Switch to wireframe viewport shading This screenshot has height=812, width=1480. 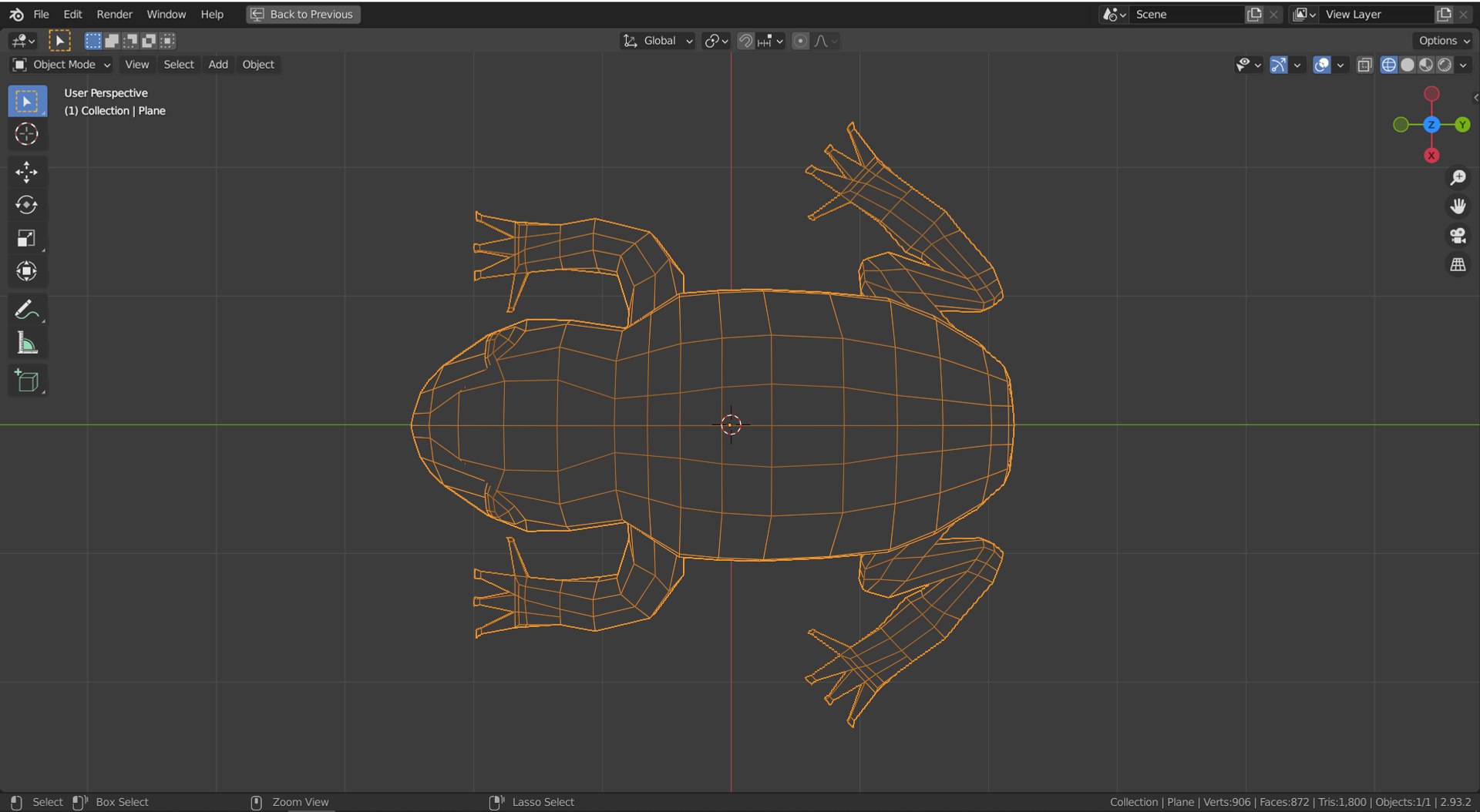[1389, 65]
